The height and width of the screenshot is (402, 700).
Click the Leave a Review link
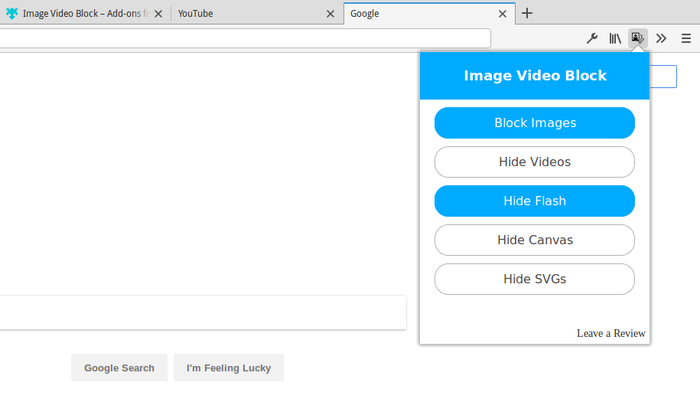(x=610, y=333)
